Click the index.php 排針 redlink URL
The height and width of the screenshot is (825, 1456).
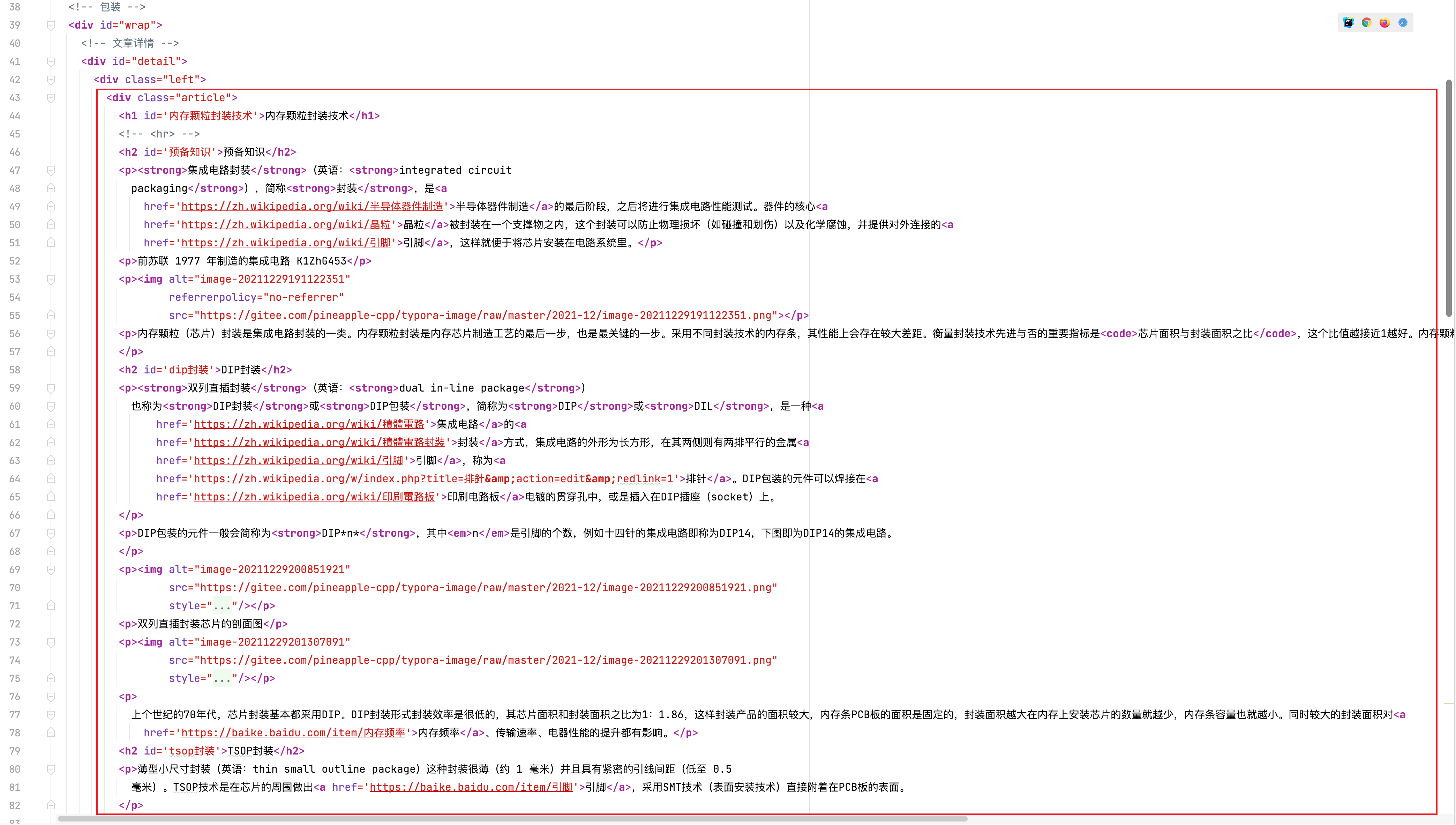click(433, 479)
